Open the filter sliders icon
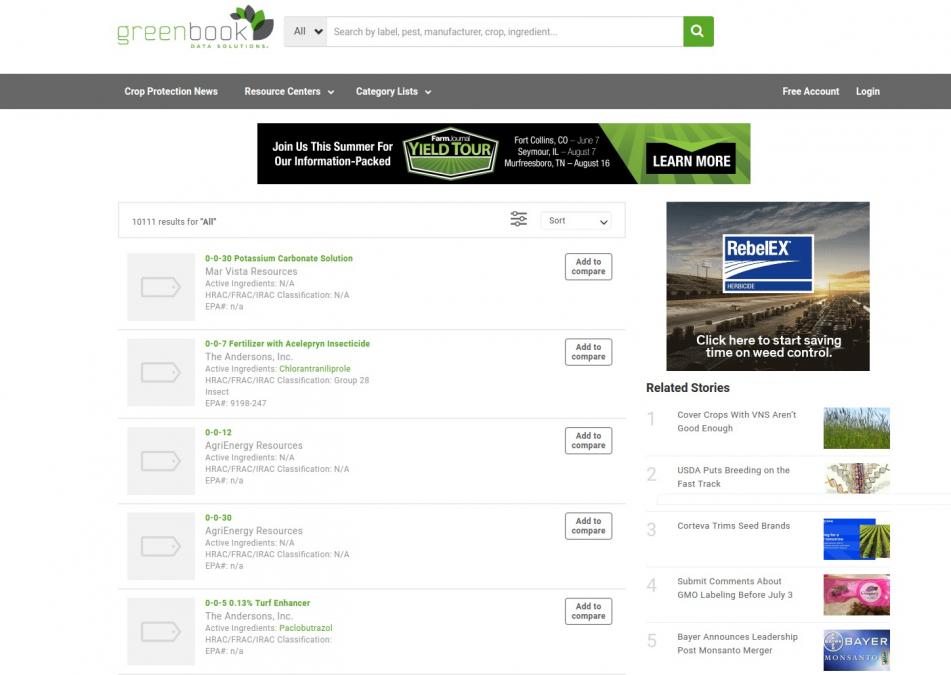This screenshot has width=951, height=675. click(x=519, y=219)
